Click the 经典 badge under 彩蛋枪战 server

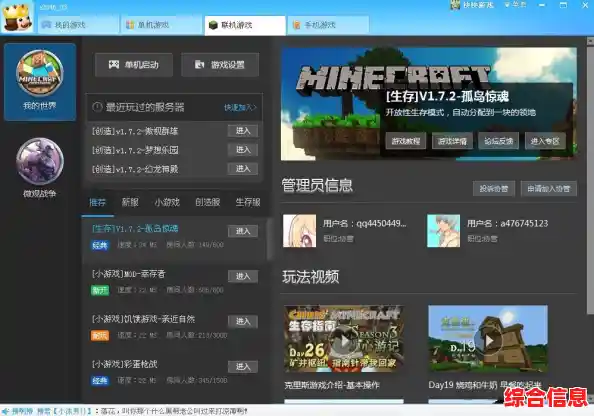(x=100, y=380)
